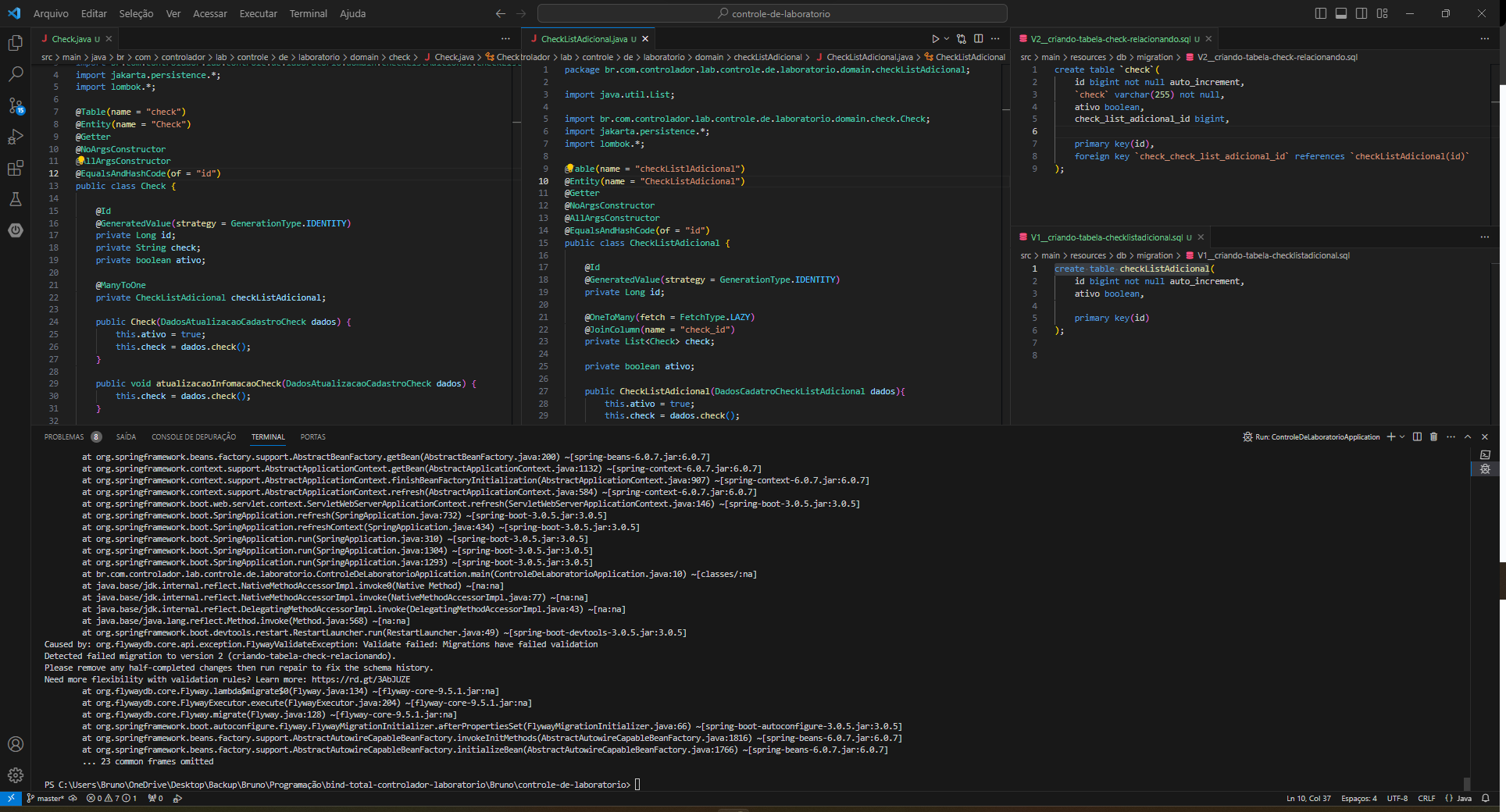Open the Explorer view in activity bar
Image resolution: width=1506 pixels, height=812 pixels.
pos(15,43)
